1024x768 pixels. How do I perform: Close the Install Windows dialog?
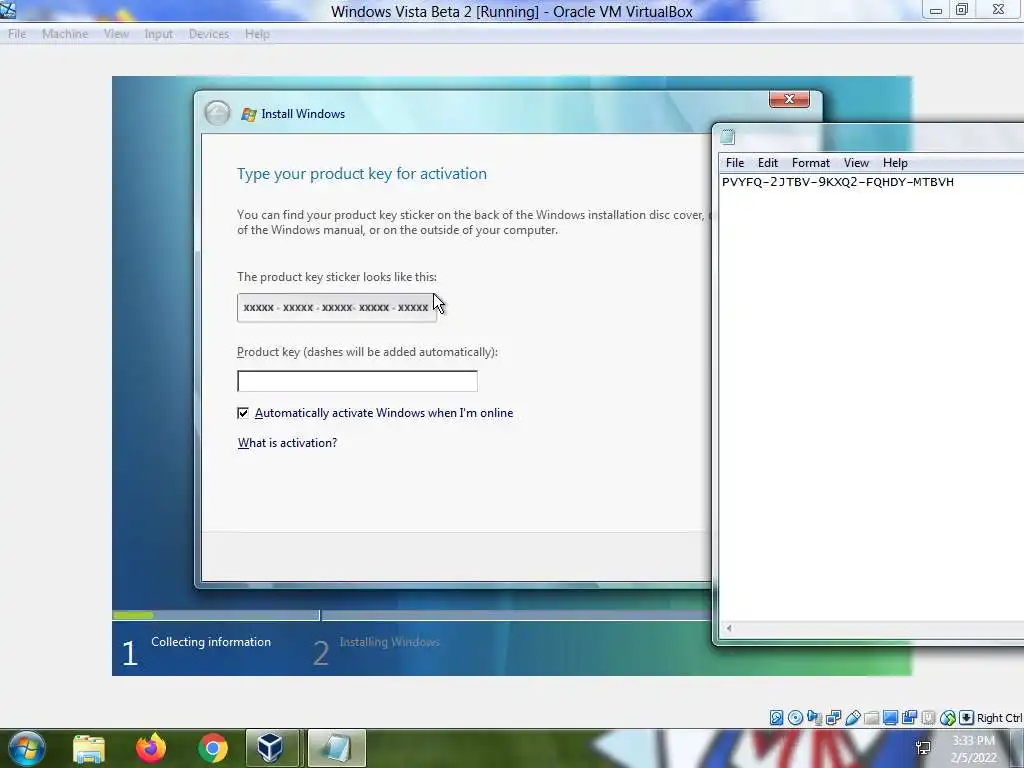click(789, 99)
